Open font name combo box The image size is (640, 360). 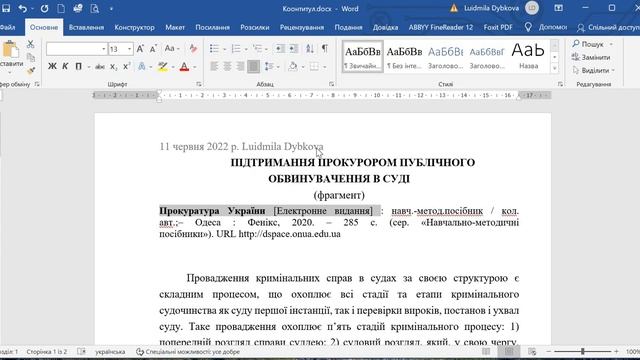76,49
